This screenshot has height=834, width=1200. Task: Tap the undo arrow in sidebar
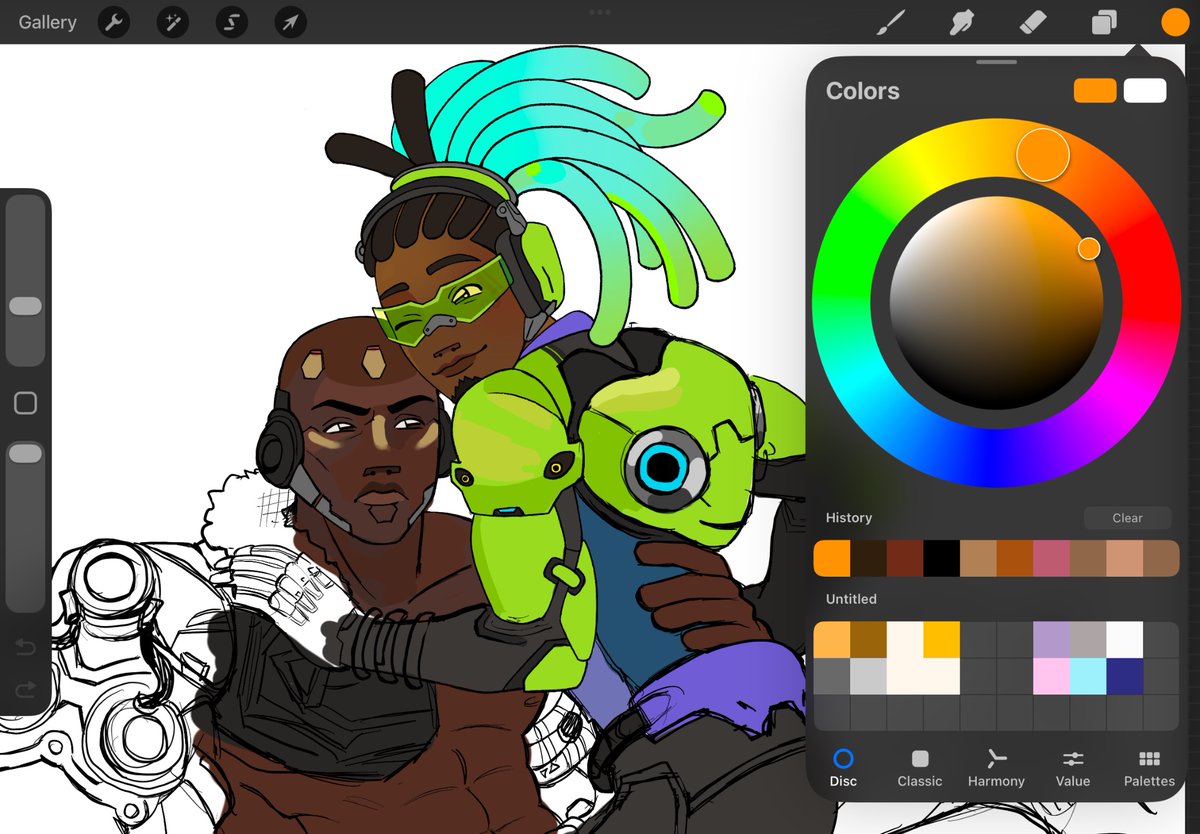25,647
